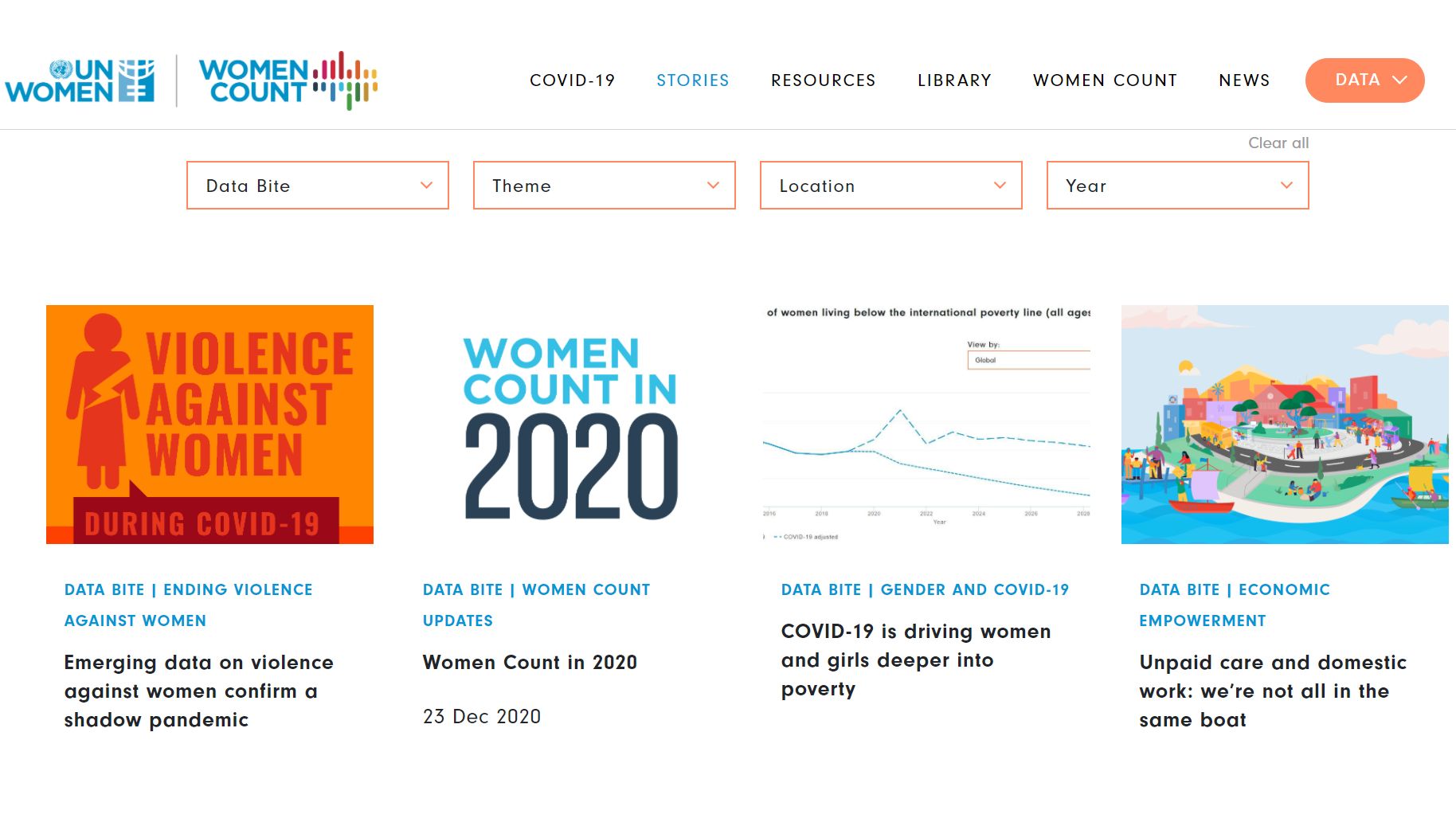Image resolution: width=1456 pixels, height=826 pixels.
Task: Open the Theme filter dropdown
Action: click(x=605, y=186)
